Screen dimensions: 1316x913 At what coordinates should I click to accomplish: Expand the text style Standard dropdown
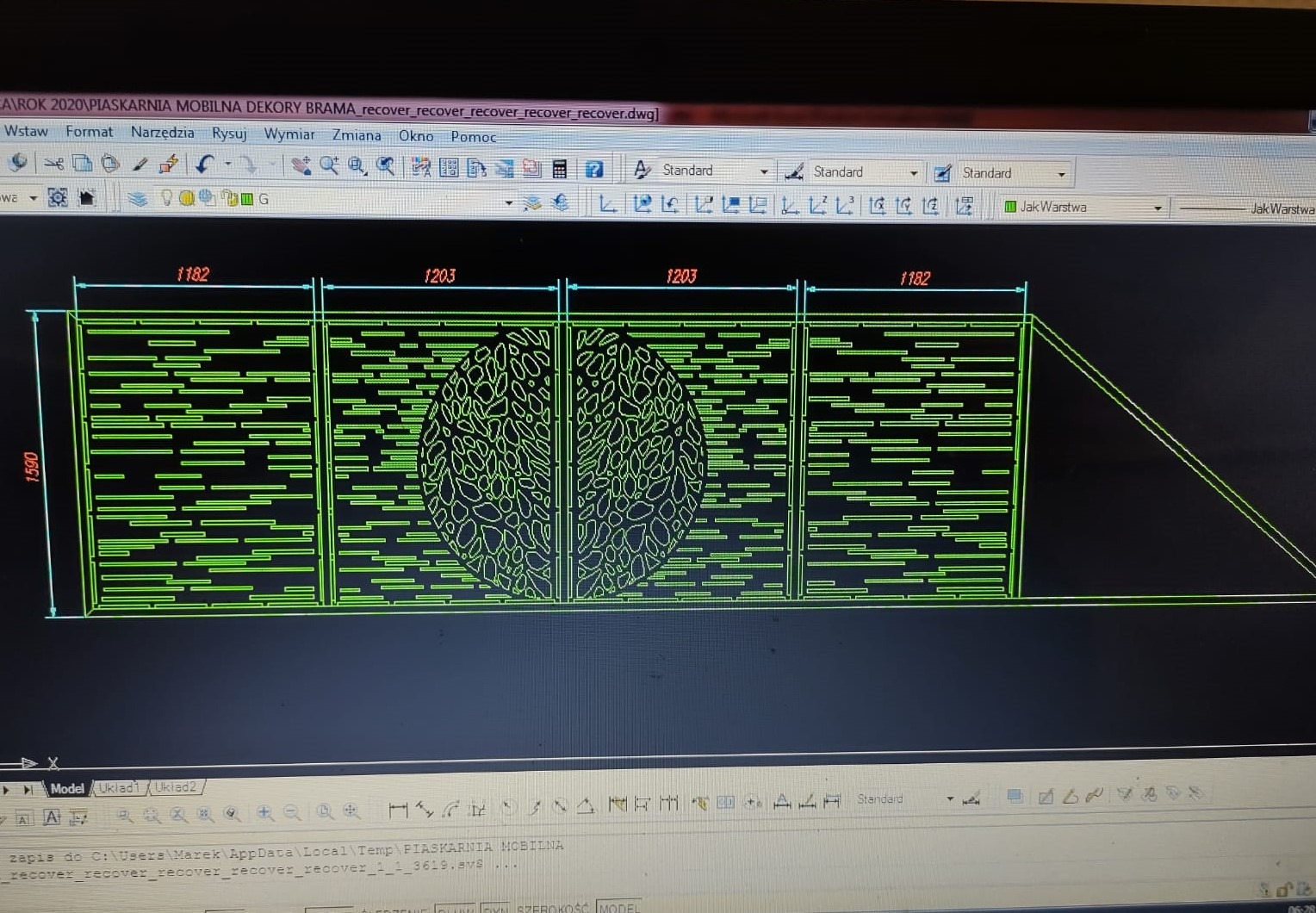tap(763, 171)
